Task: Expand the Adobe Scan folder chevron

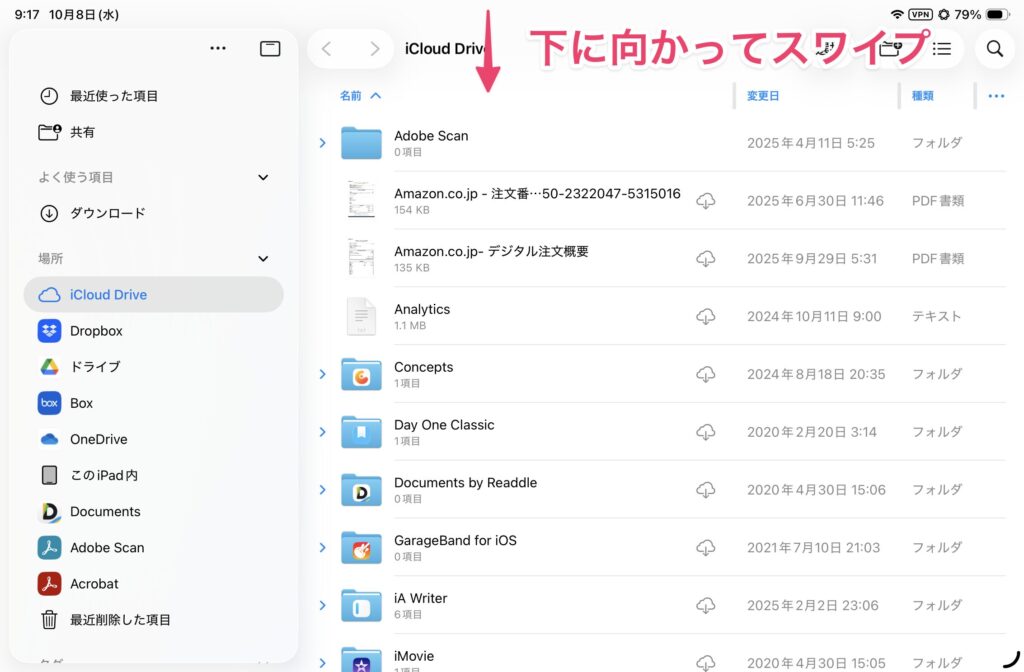Action: click(x=322, y=143)
